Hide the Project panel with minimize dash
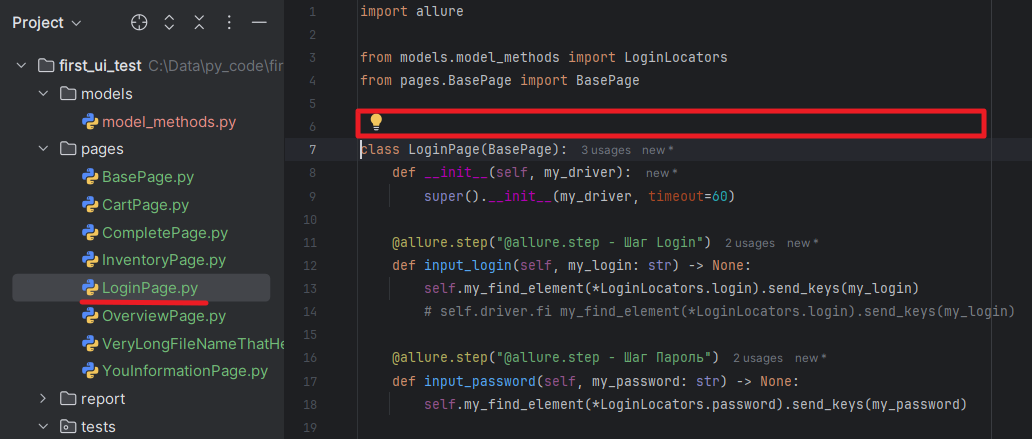The width and height of the screenshot is (1032, 439). pyautogui.click(x=259, y=23)
